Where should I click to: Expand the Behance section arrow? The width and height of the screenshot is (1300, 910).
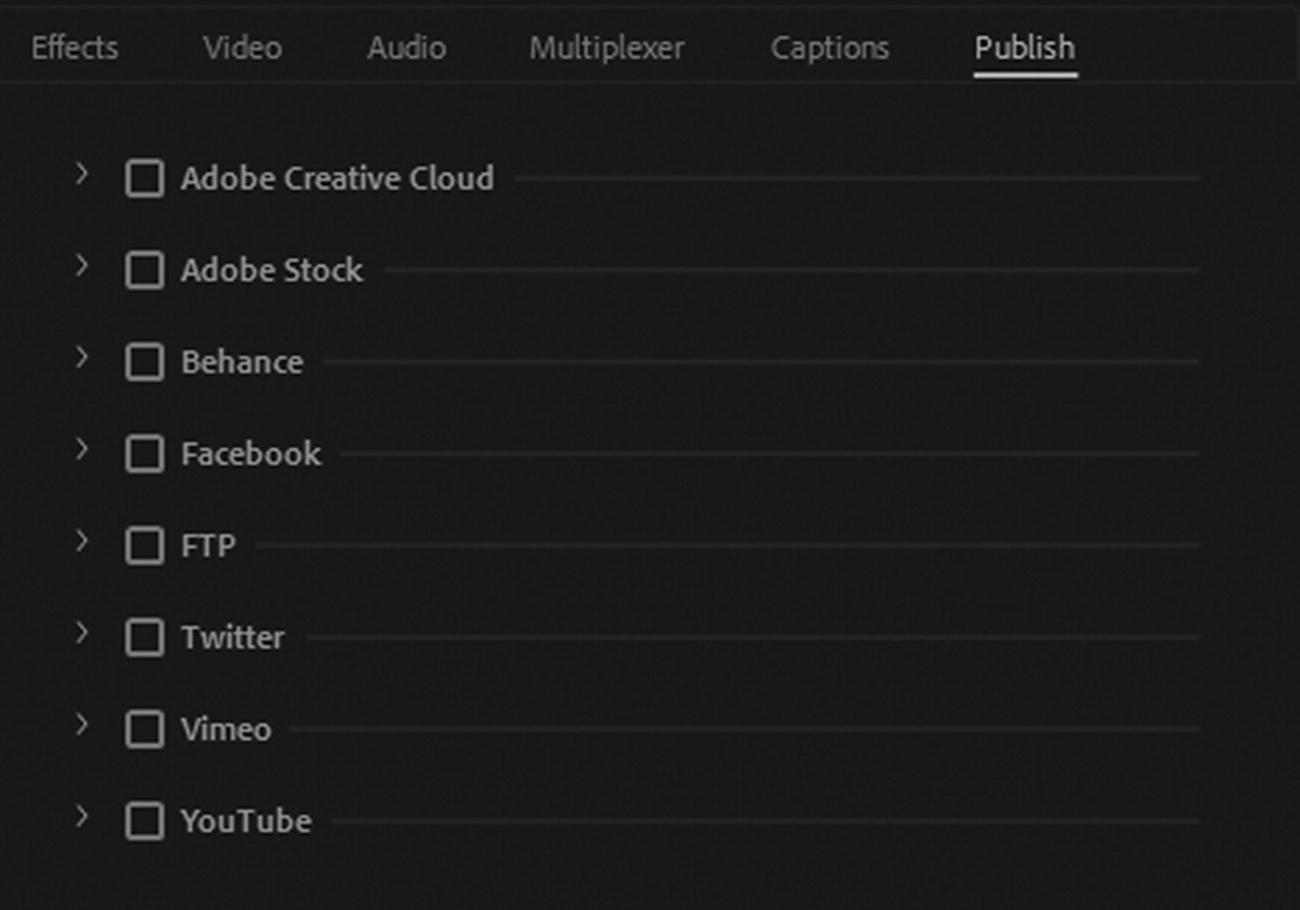(x=82, y=358)
